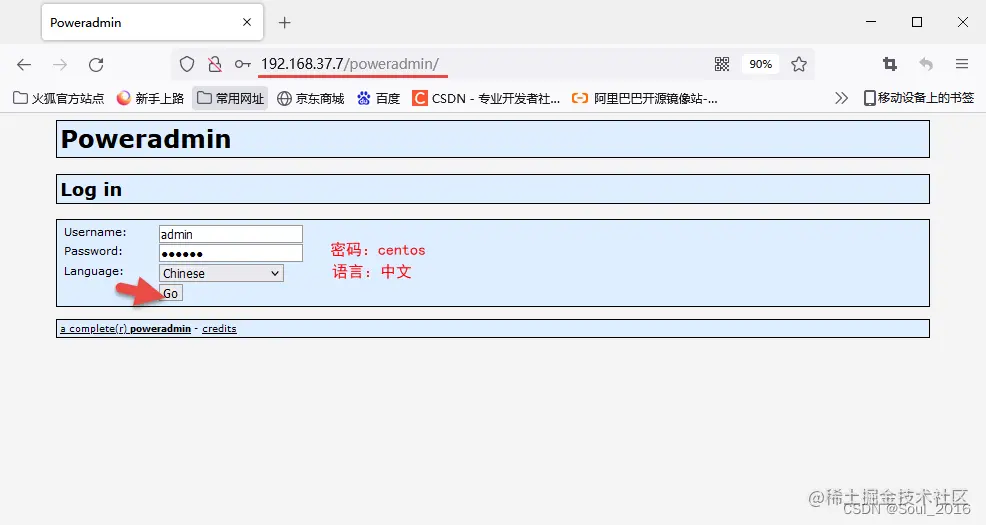Click the Username: label
The height and width of the screenshot is (525, 986).
coord(95,232)
